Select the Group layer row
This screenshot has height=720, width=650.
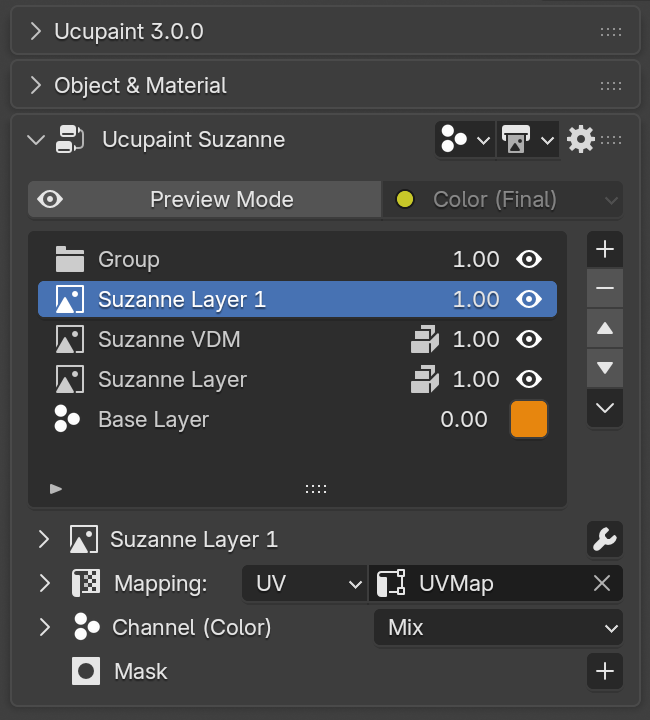(x=297, y=259)
